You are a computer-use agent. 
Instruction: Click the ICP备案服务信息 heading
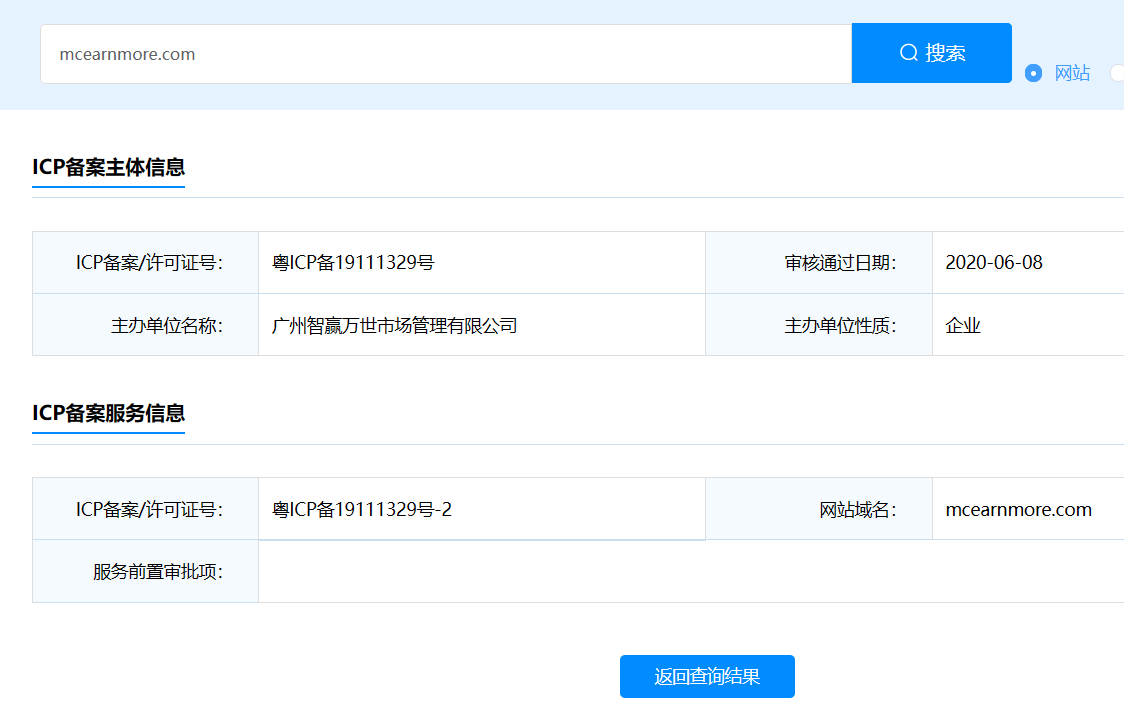108,413
